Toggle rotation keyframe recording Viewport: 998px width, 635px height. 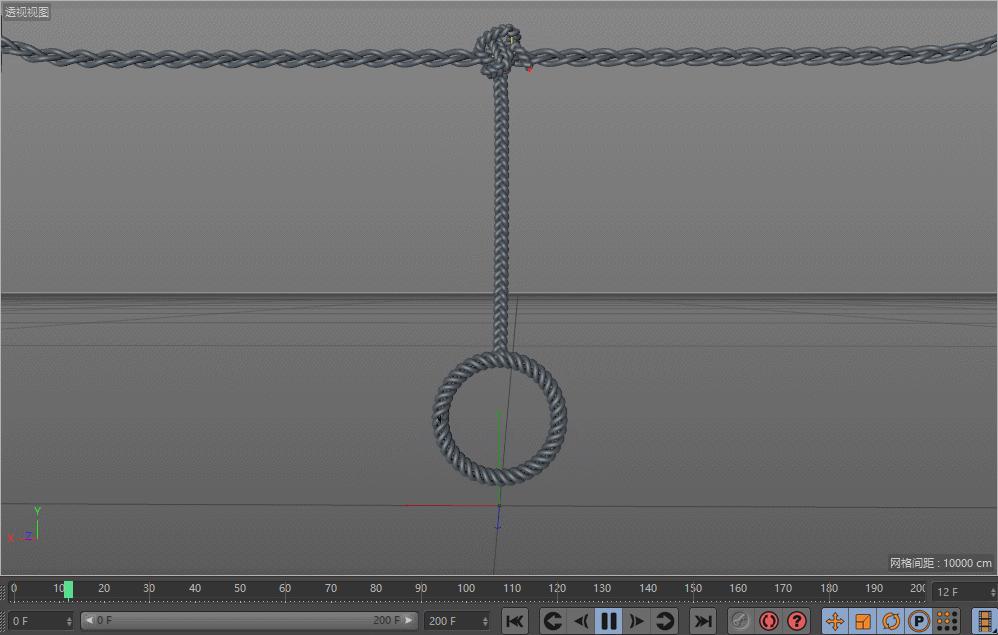tap(890, 620)
